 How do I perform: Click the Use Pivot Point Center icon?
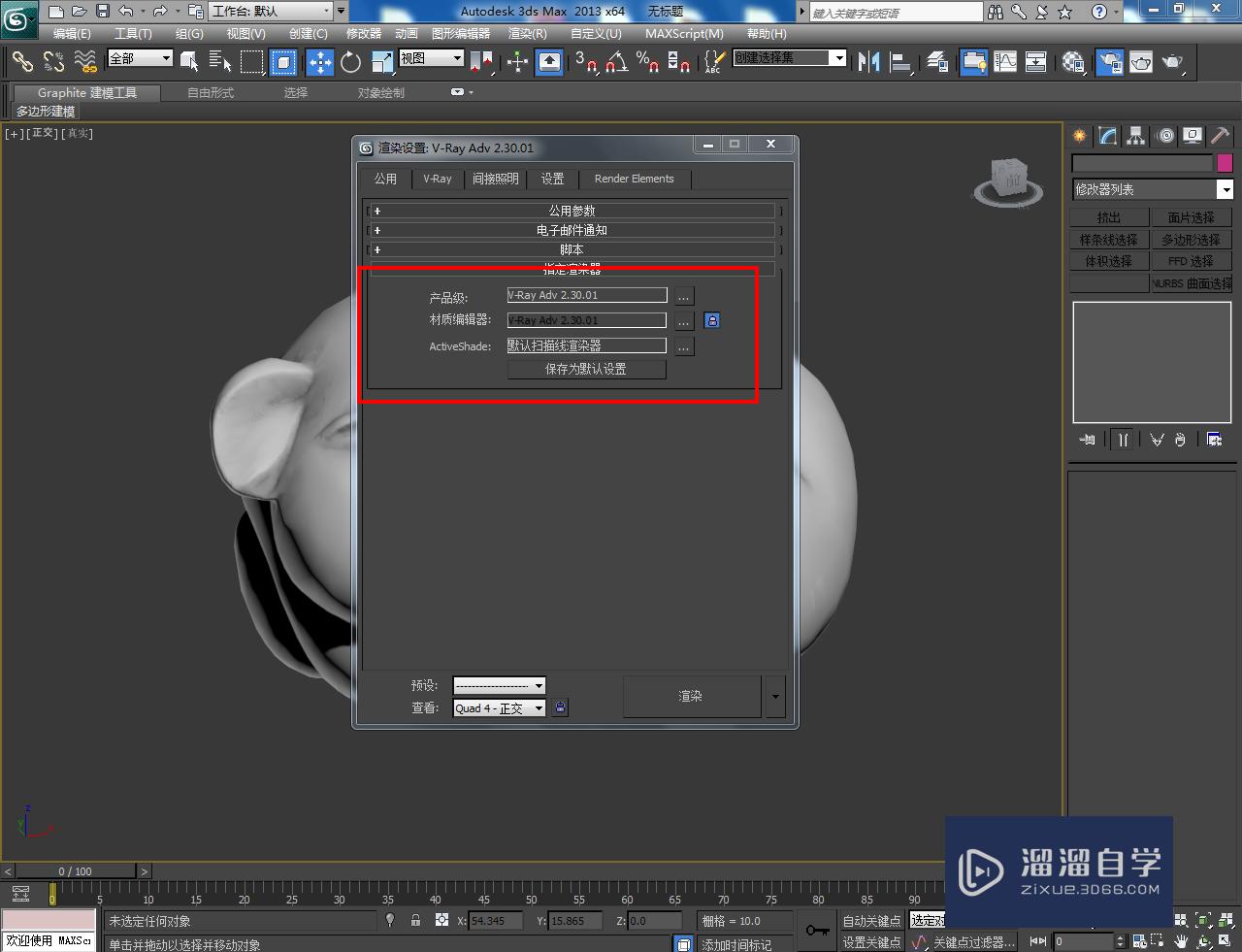pos(482,62)
